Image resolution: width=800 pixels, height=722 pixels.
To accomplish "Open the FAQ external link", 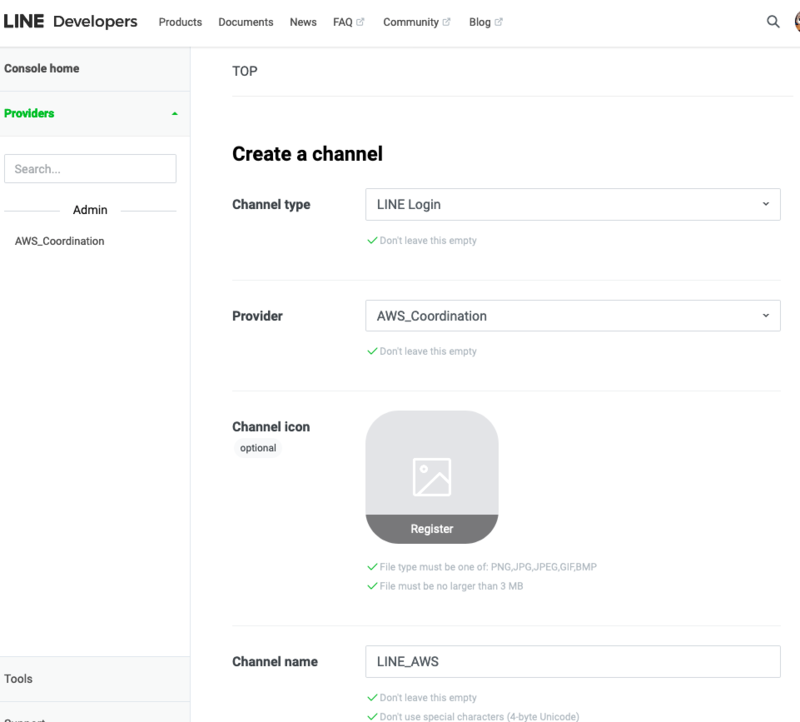I will [x=348, y=22].
